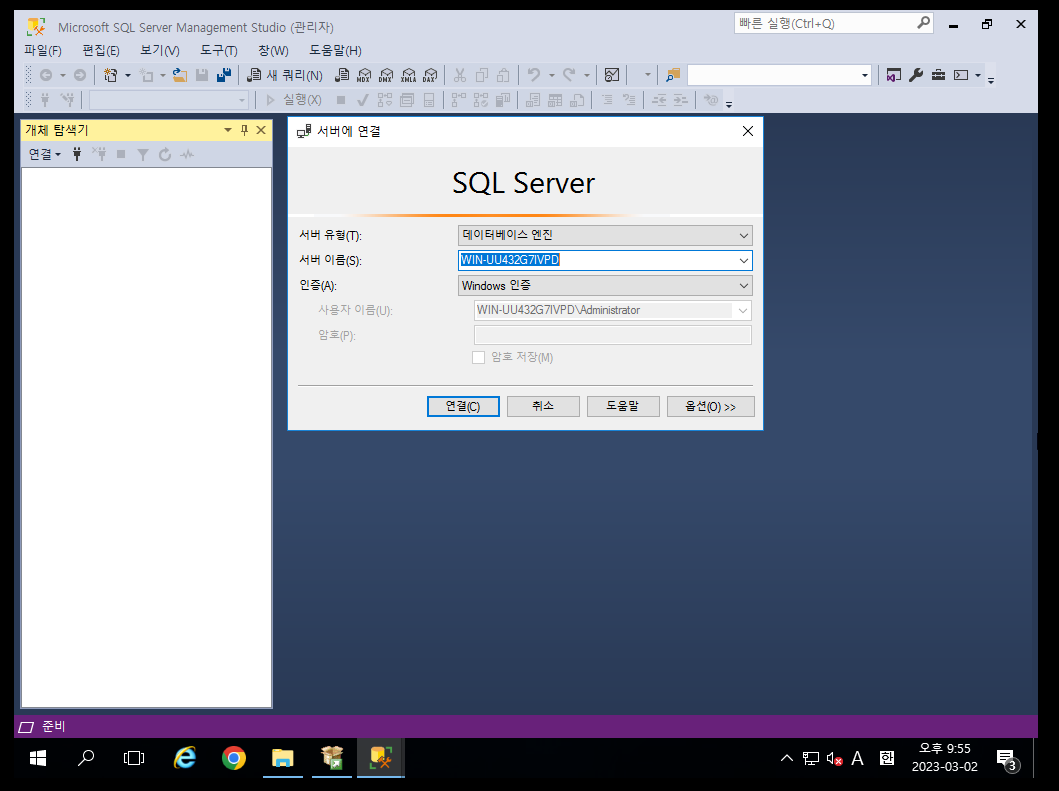The height and width of the screenshot is (791, 1059).
Task: Open the Find combo box dropdown in the toolbar
Action: (x=864, y=75)
